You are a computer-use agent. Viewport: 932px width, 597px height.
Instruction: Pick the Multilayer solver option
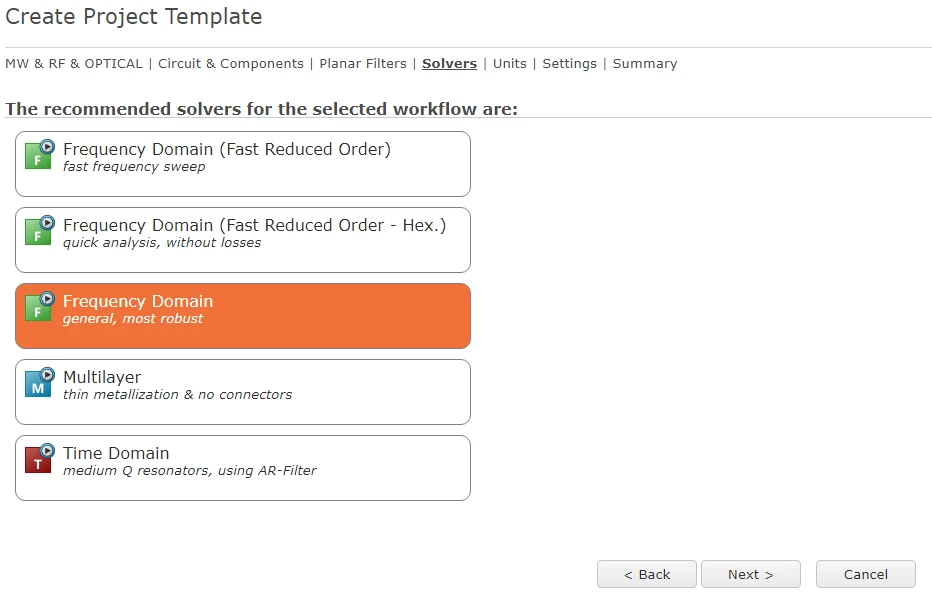pos(243,392)
